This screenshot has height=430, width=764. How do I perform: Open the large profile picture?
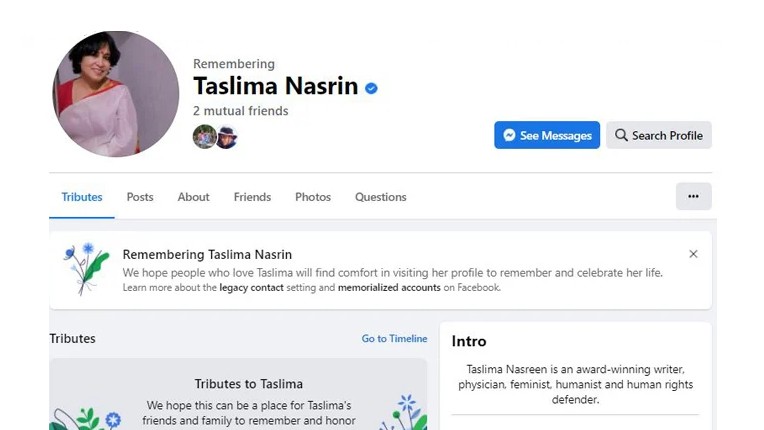coord(115,94)
